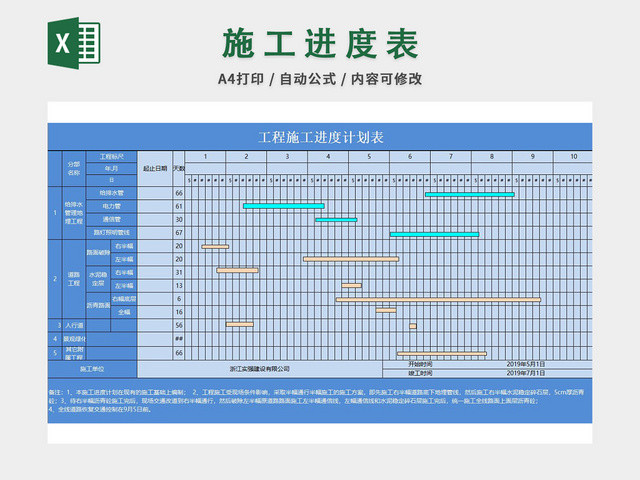Click the 通信管 row label

111,220
